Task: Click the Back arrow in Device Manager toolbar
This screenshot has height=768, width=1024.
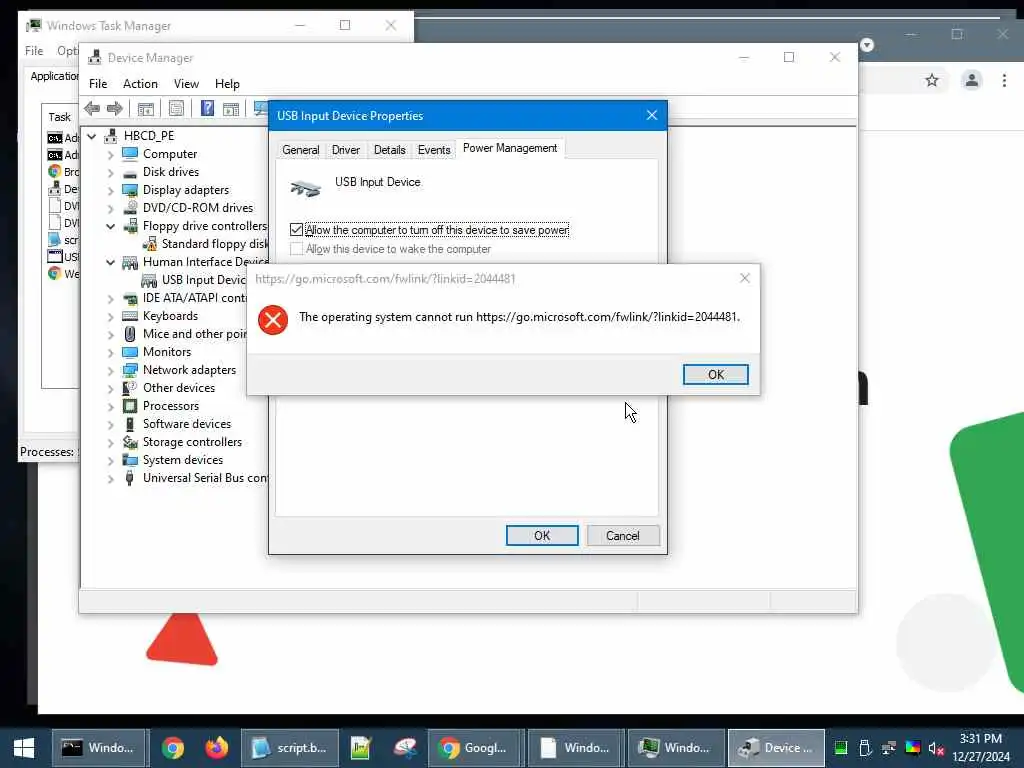Action: click(x=92, y=108)
